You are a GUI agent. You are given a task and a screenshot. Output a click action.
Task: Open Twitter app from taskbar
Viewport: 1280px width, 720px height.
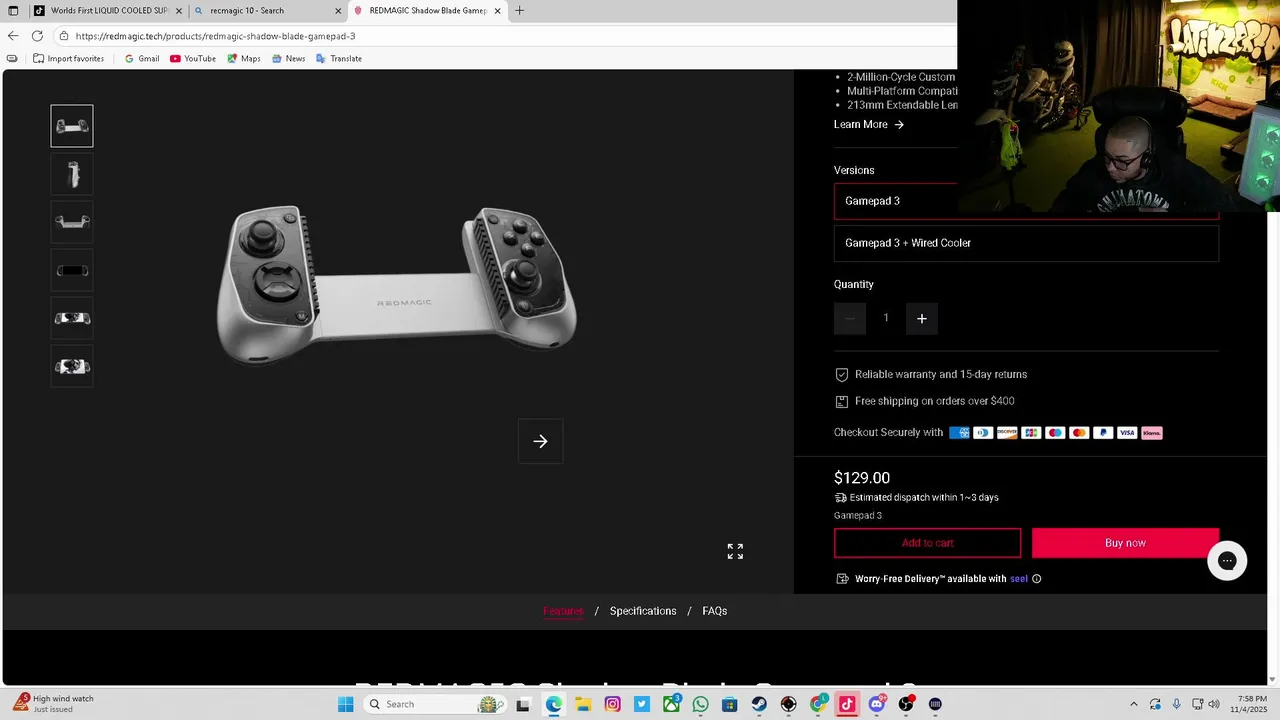tap(641, 704)
